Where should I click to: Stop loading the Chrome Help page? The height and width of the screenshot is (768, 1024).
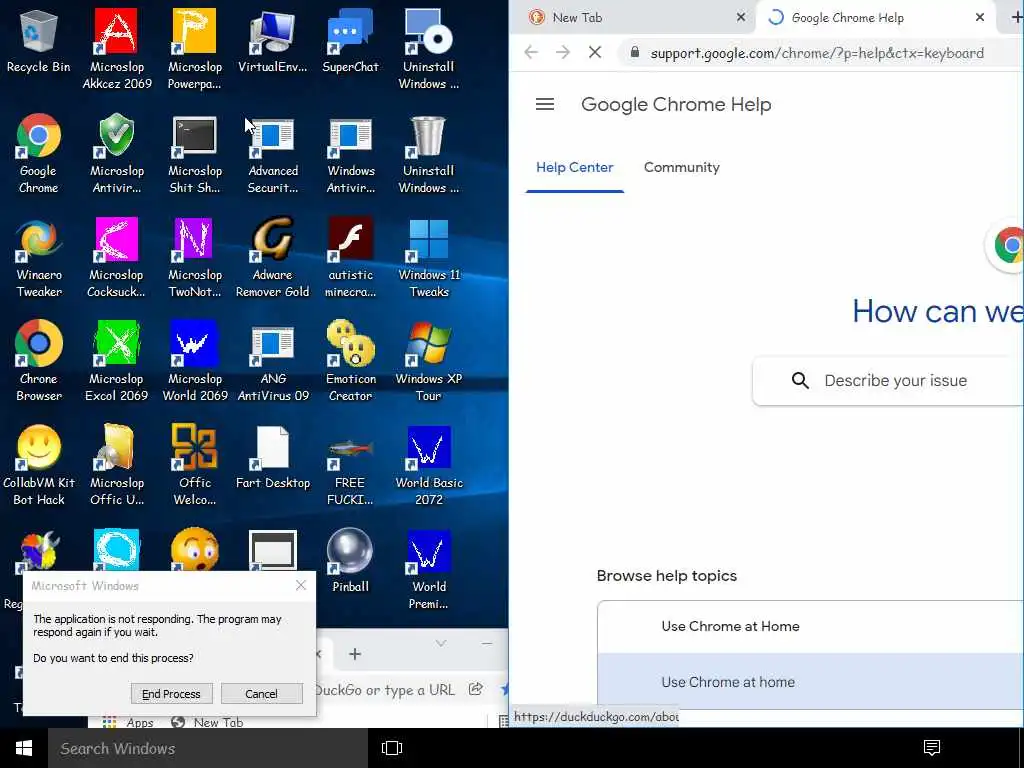(594, 52)
